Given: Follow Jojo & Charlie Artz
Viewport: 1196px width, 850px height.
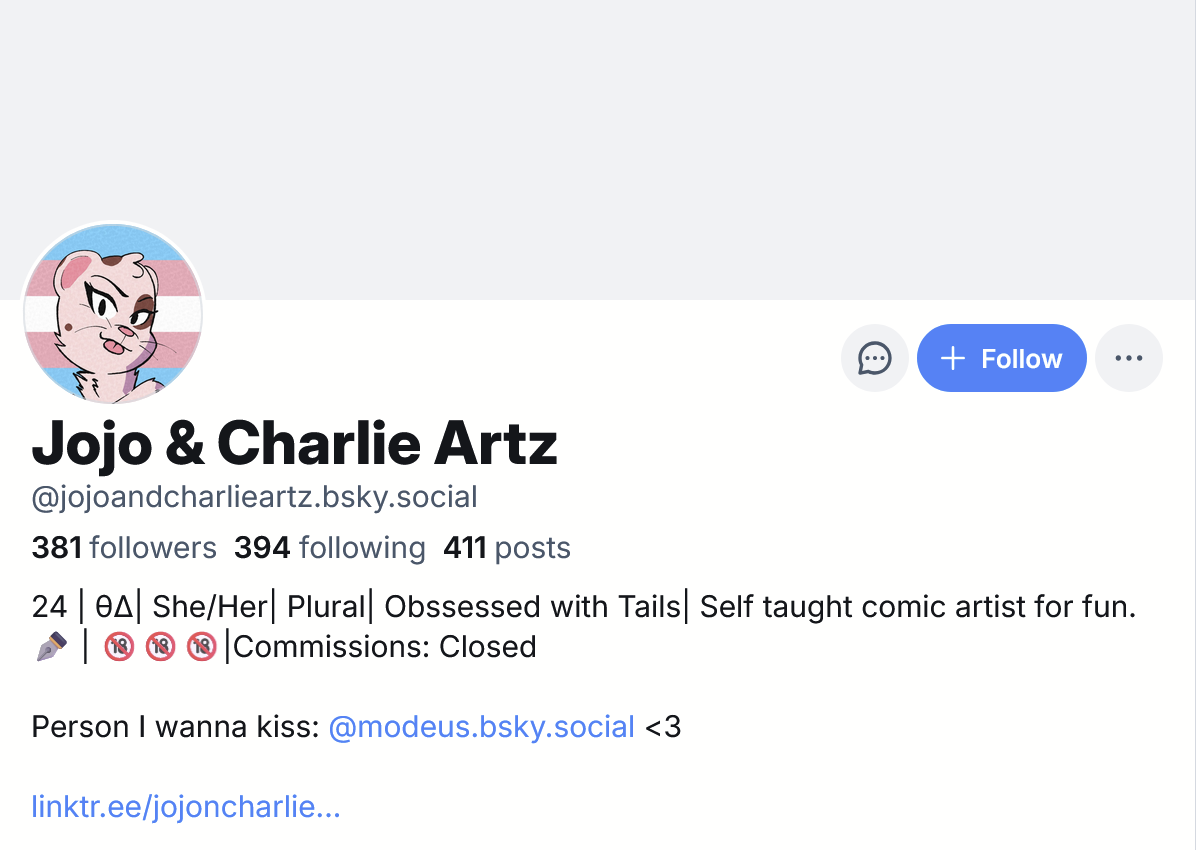Looking at the screenshot, I should pyautogui.click(x=1001, y=358).
